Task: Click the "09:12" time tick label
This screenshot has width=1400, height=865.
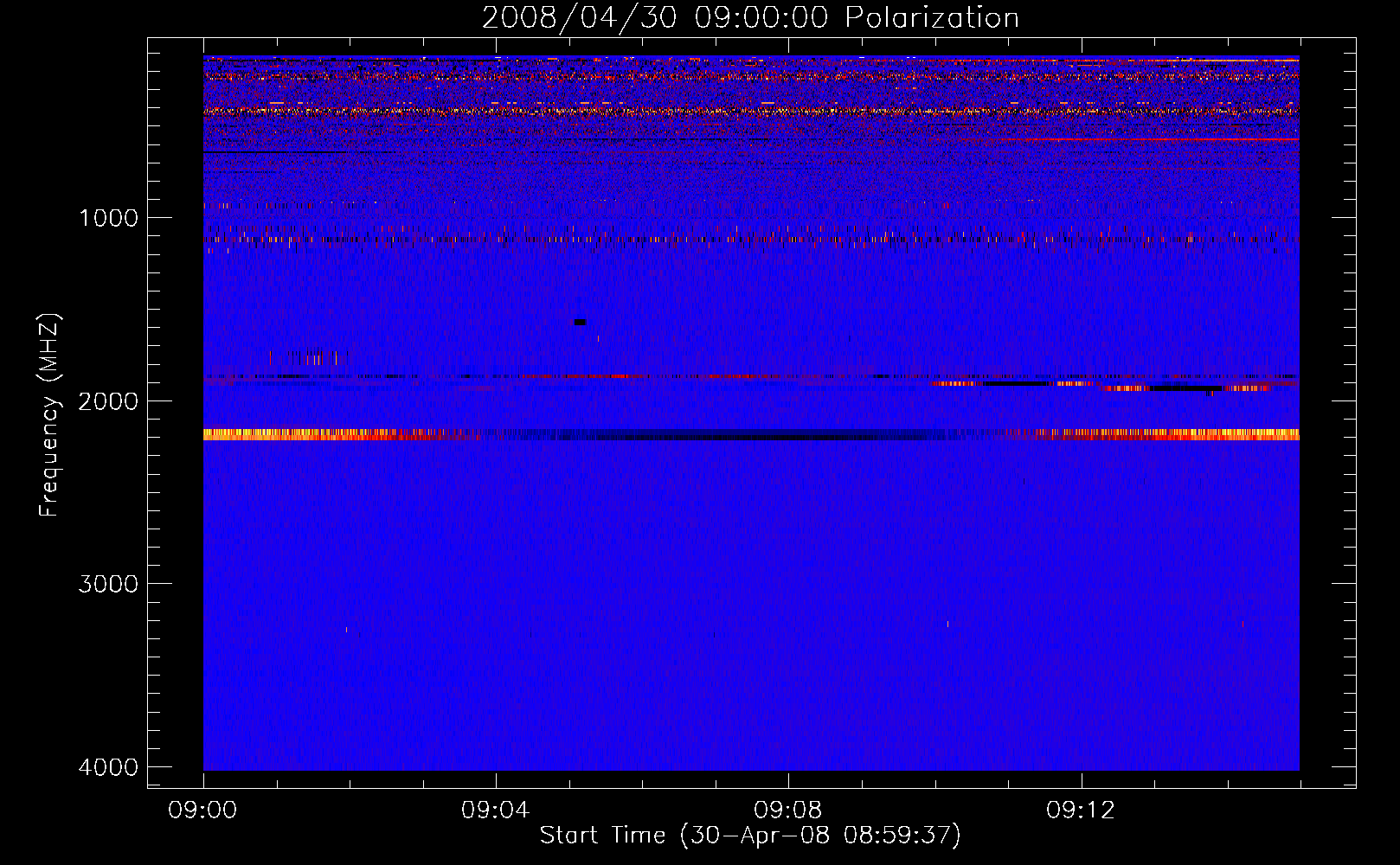Action: pos(1081,811)
